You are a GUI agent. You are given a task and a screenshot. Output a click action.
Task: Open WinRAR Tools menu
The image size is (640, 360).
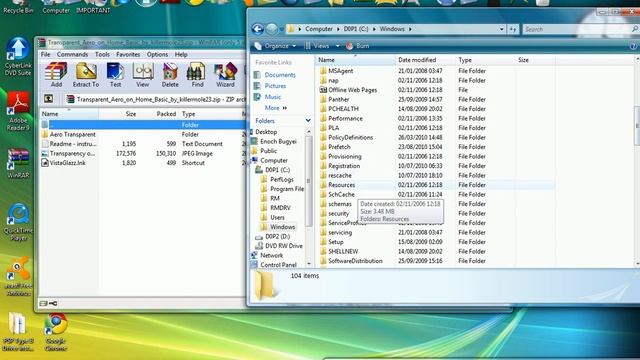(102, 54)
